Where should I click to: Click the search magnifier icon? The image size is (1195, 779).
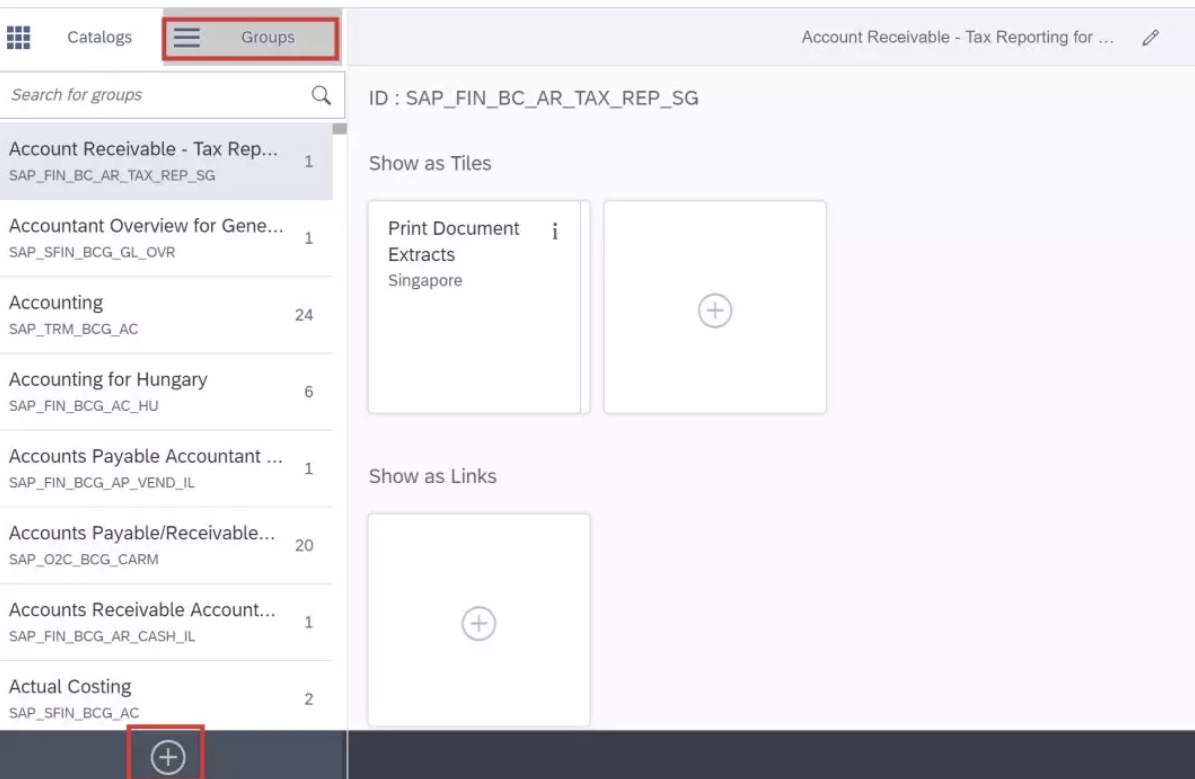pos(321,95)
